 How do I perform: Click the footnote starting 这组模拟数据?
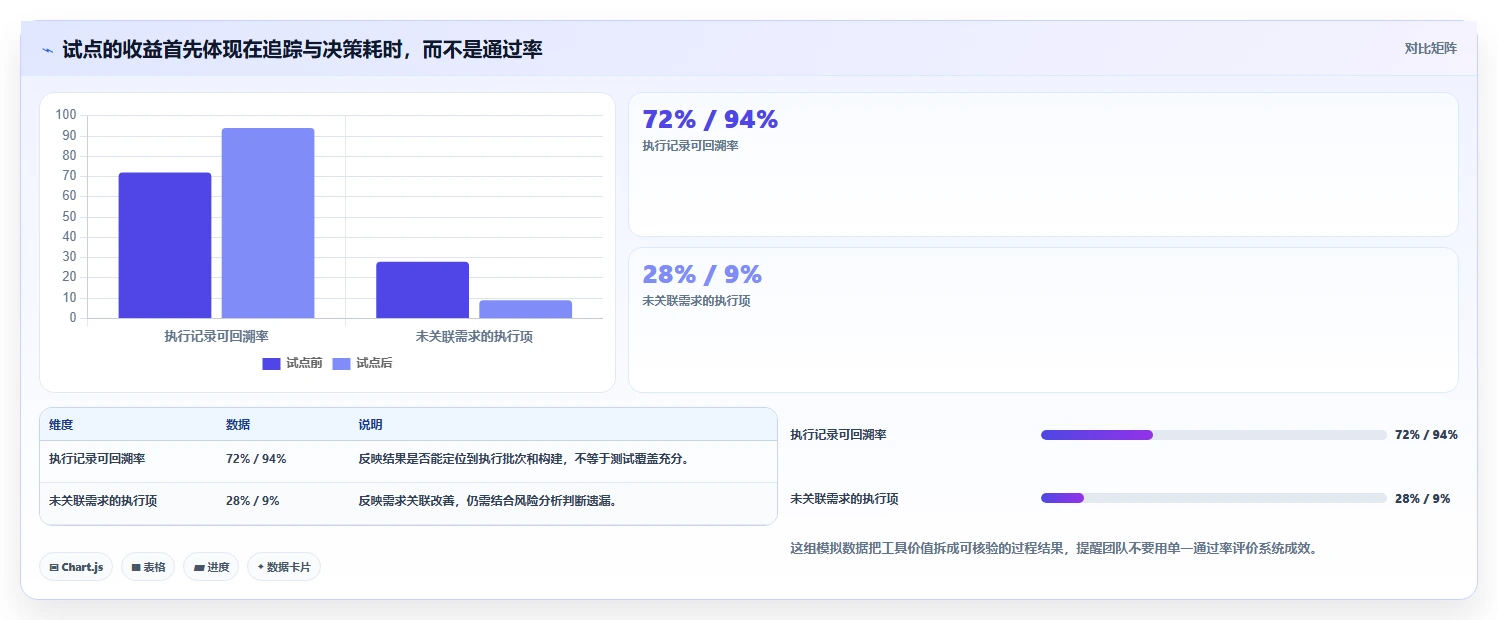[1054, 548]
